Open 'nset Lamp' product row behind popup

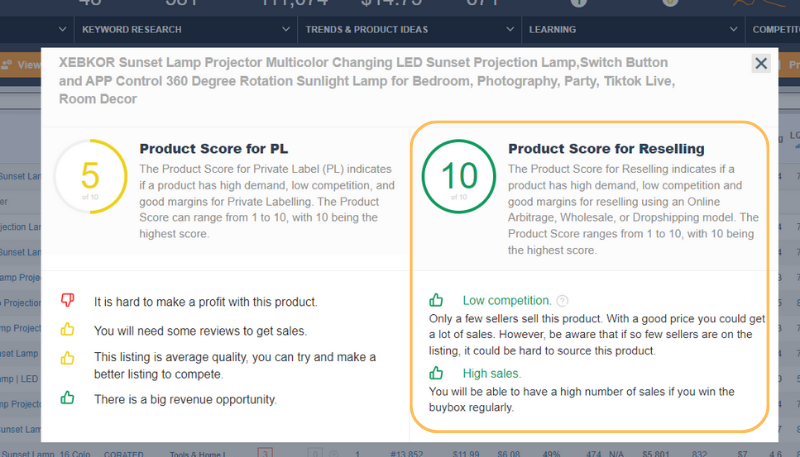pyautogui.click(x=19, y=353)
